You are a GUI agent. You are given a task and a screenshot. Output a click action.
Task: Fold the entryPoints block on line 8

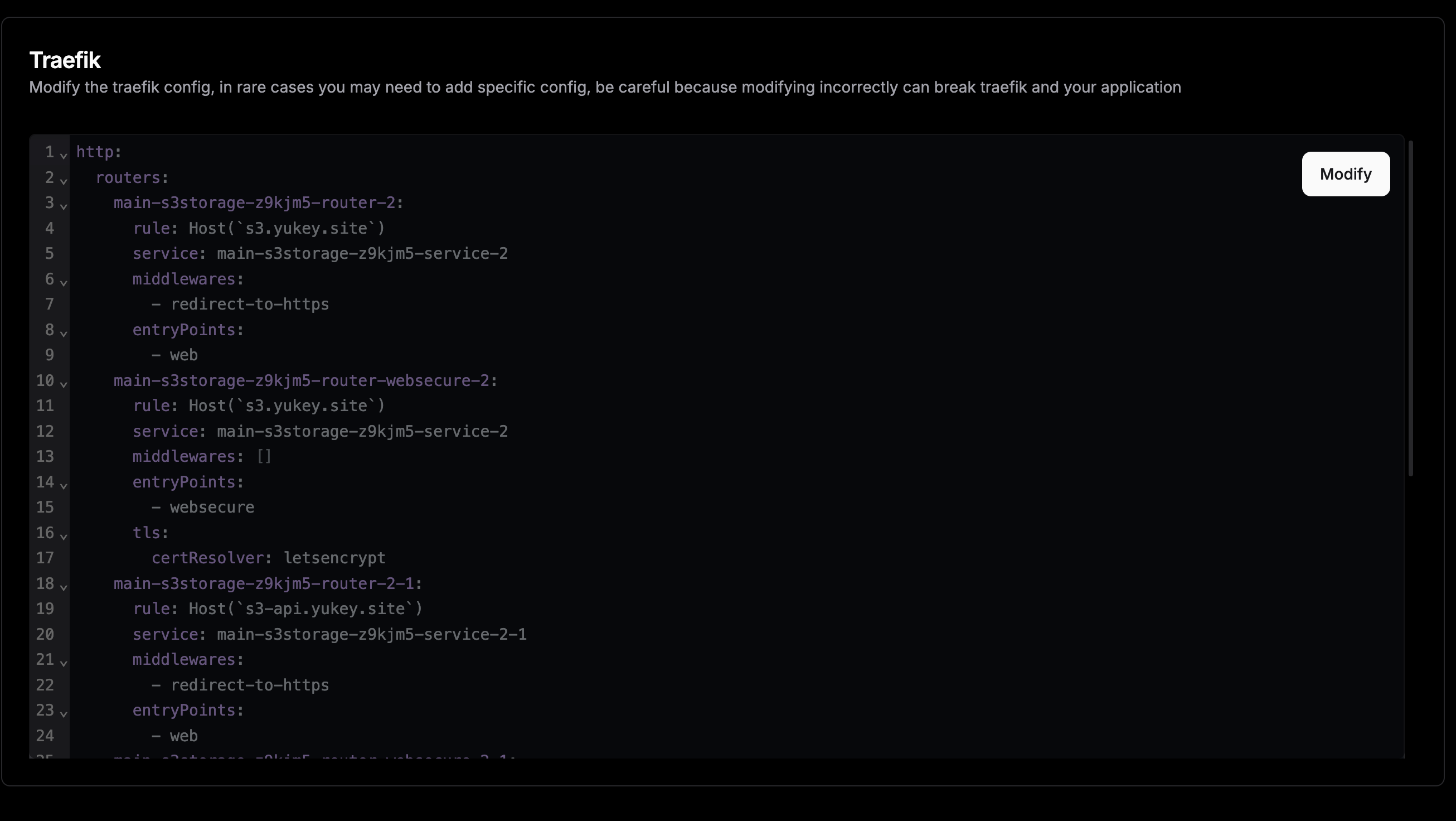point(64,333)
